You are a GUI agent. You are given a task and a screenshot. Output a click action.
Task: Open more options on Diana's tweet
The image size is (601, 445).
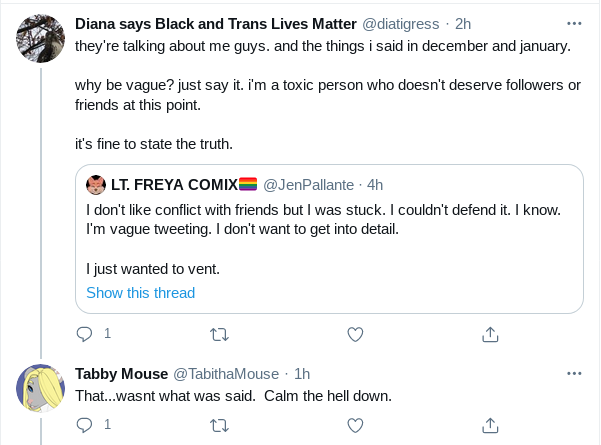tap(574, 24)
